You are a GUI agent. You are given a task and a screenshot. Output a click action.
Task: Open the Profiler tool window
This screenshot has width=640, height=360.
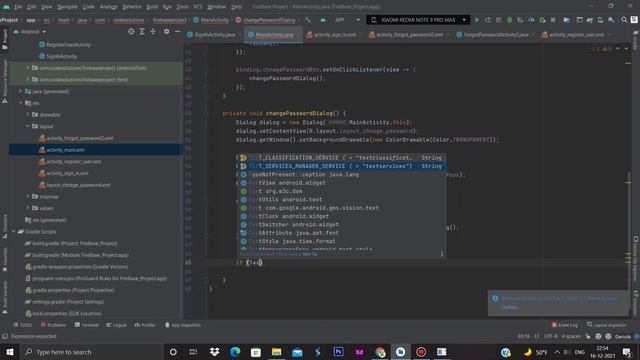(x=145, y=325)
